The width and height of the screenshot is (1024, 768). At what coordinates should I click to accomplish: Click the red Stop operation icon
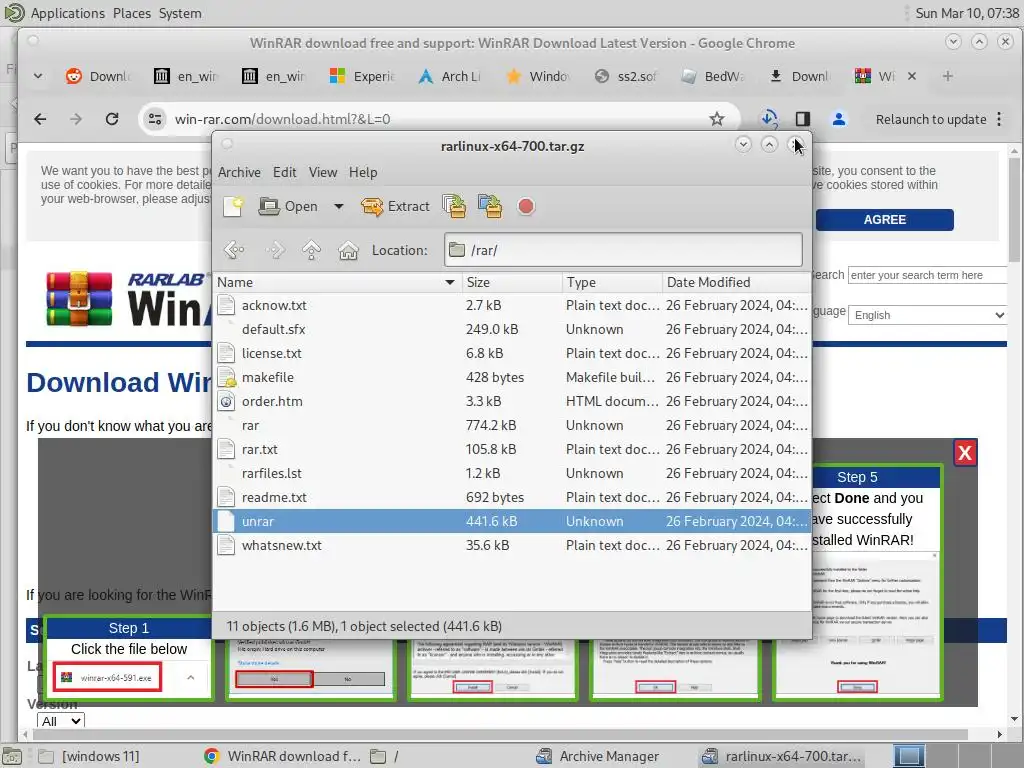pyautogui.click(x=526, y=206)
